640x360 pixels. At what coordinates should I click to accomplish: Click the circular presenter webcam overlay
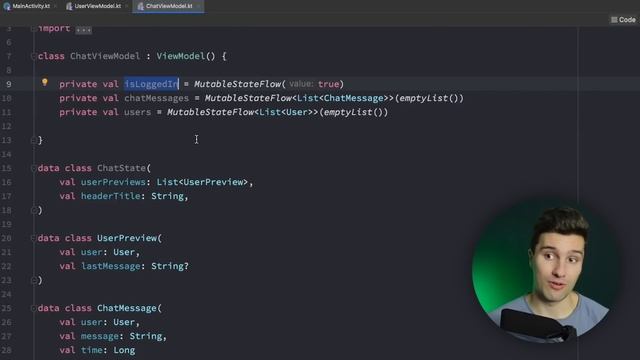(546, 270)
